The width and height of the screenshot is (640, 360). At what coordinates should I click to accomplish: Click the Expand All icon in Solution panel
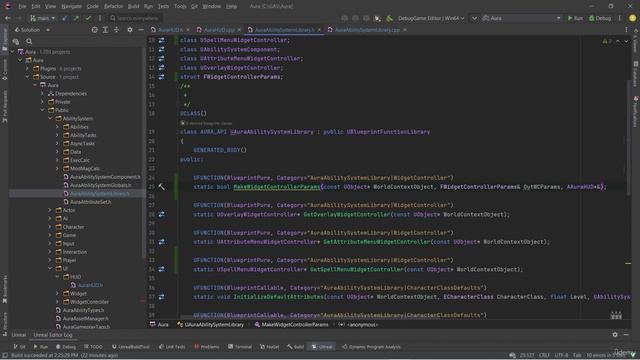pos(105,30)
